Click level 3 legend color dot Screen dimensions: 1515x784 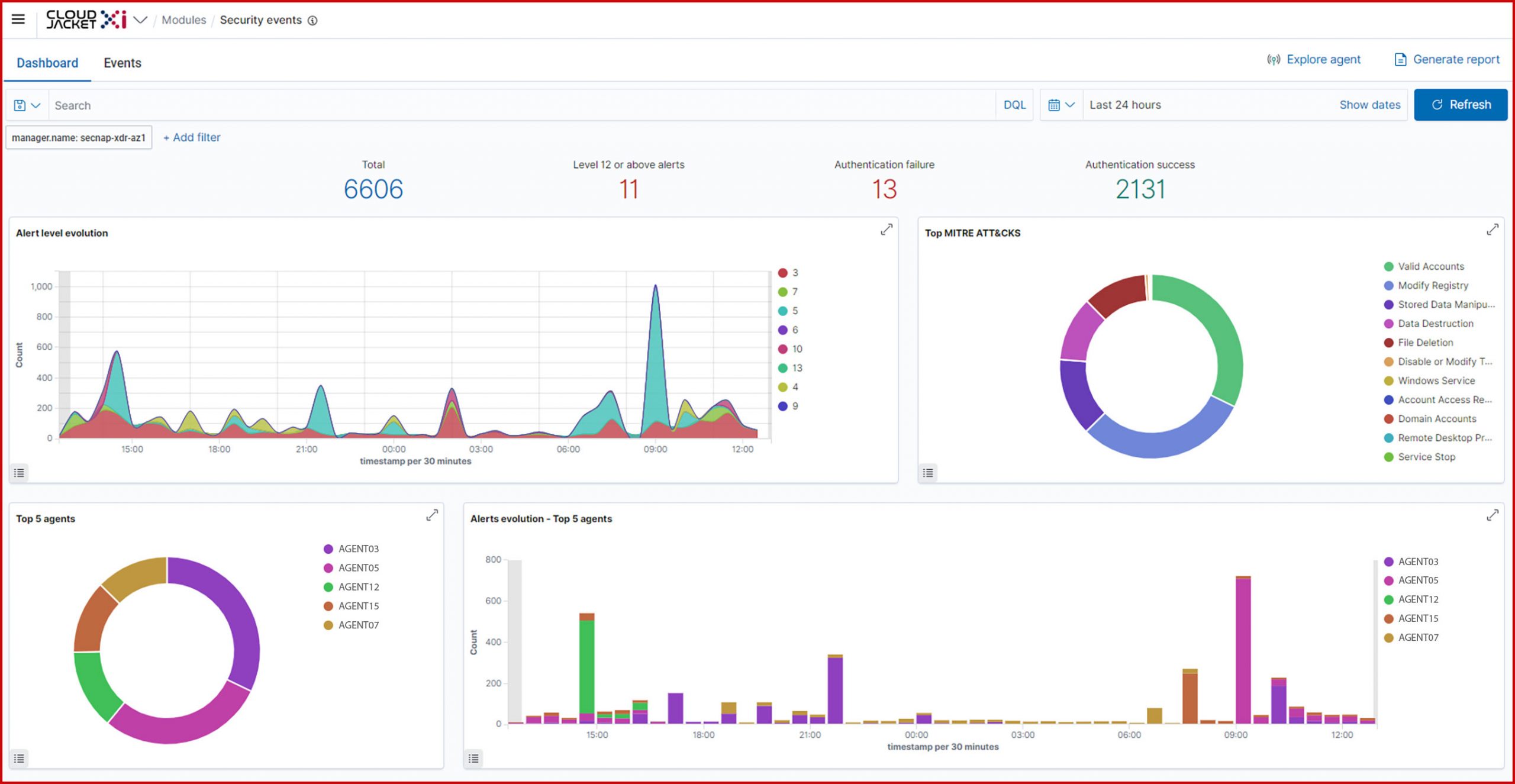[x=782, y=273]
